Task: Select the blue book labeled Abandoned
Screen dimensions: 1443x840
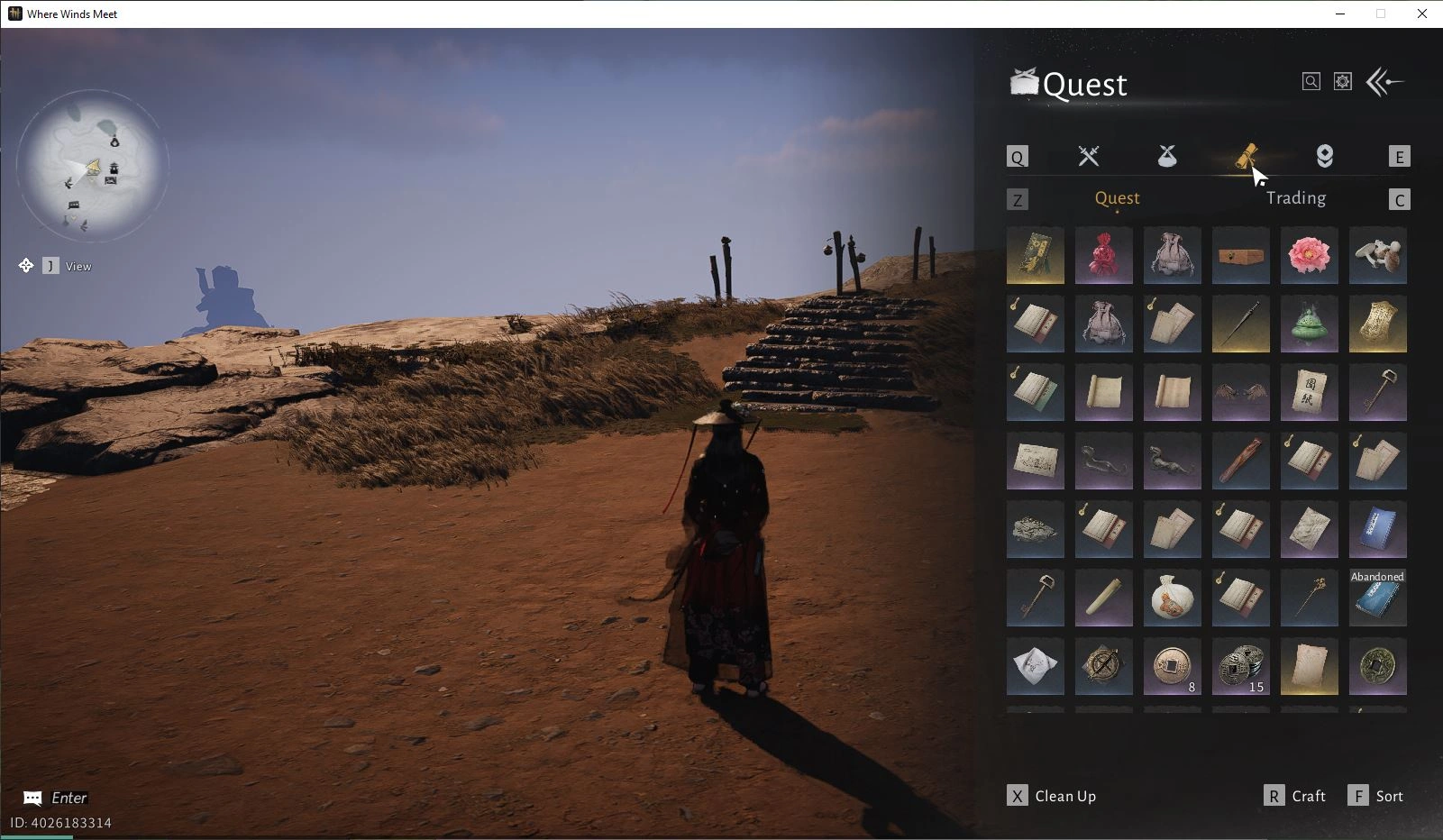Action: [1377, 598]
